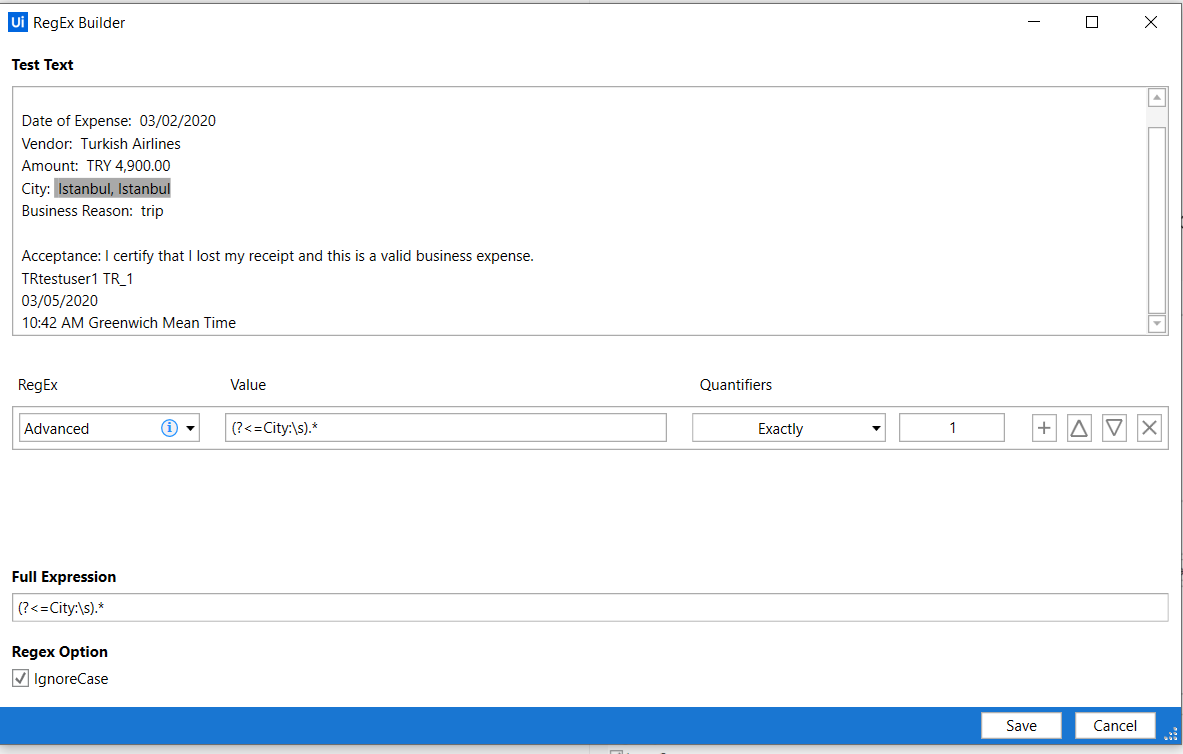The image size is (1183, 754).
Task: Click the 'Date of Expense: 03/02/2020' line
Action: click(118, 121)
